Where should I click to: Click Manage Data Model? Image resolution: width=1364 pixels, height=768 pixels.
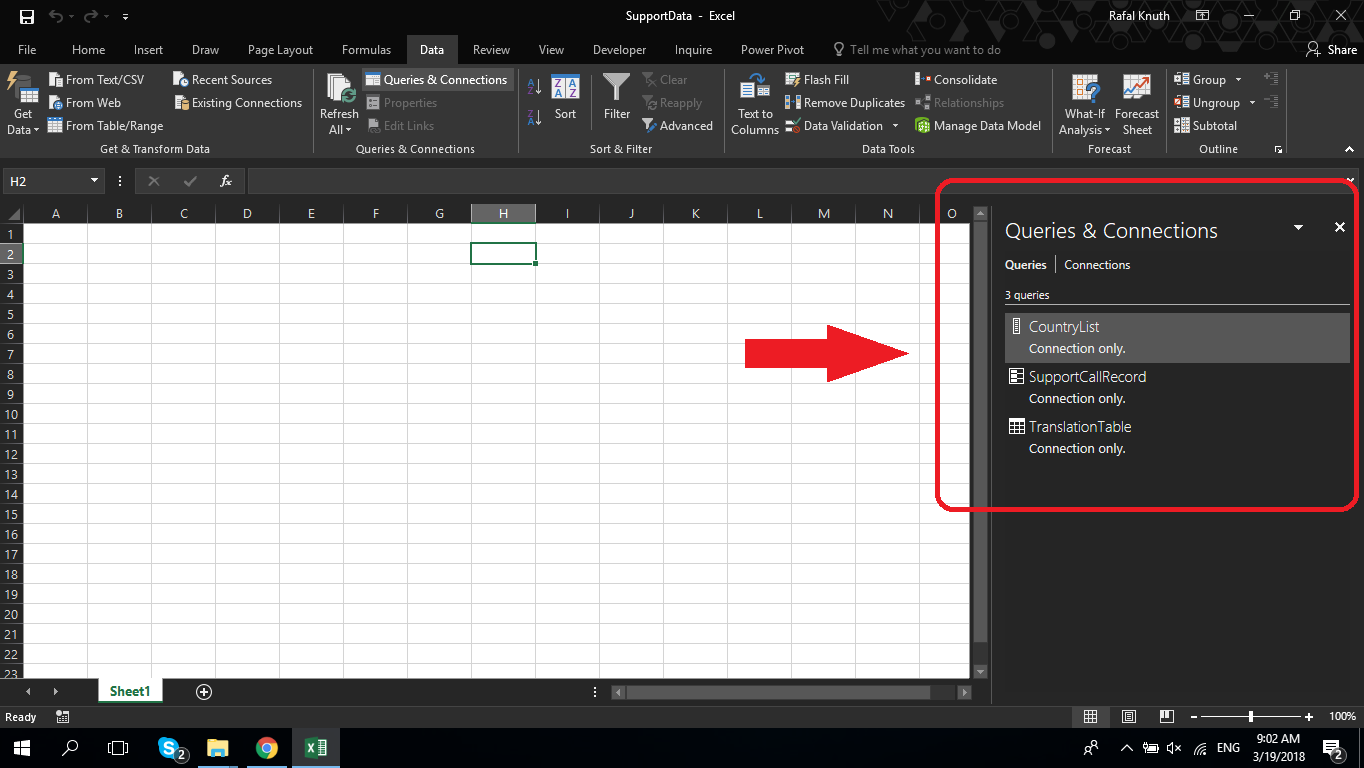point(978,125)
